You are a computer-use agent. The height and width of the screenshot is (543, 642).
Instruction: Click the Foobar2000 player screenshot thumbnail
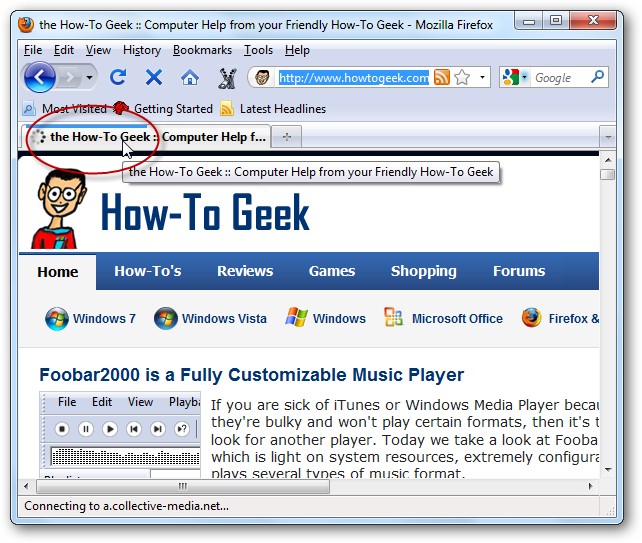click(x=120, y=435)
